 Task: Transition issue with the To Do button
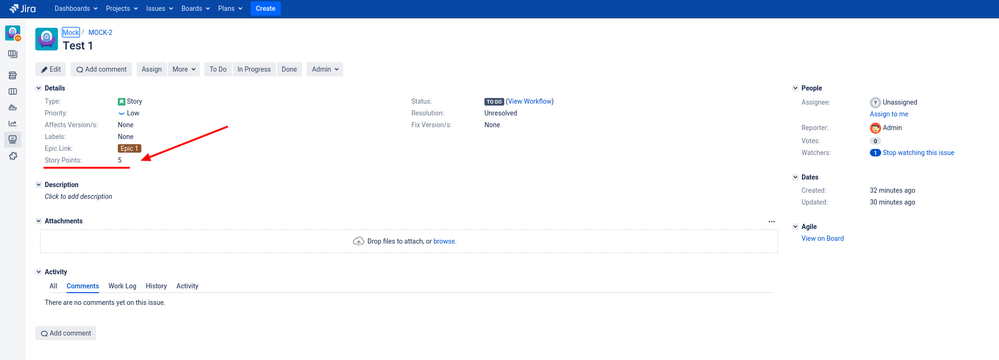click(218, 69)
